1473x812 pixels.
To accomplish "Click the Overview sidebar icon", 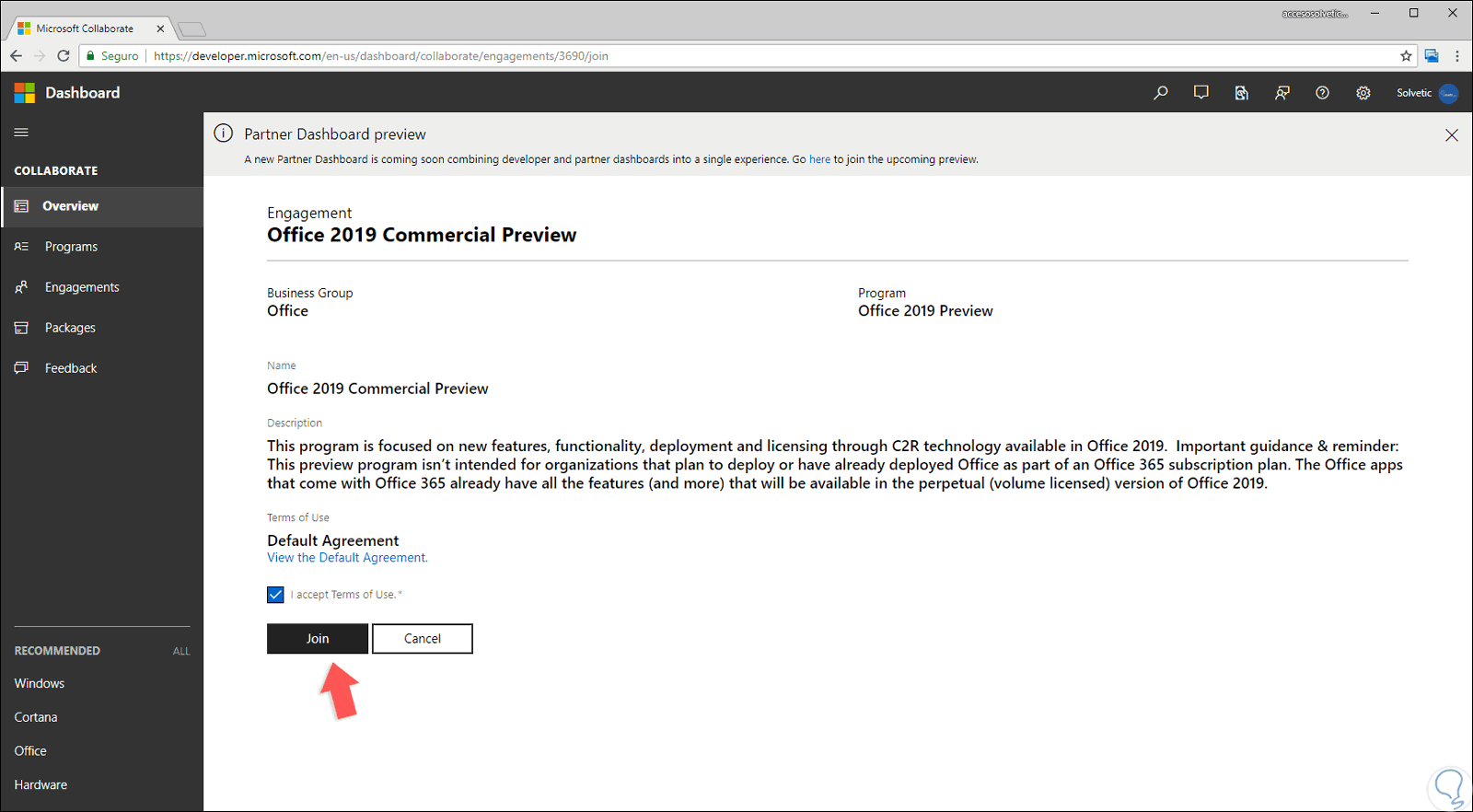I will [x=21, y=206].
